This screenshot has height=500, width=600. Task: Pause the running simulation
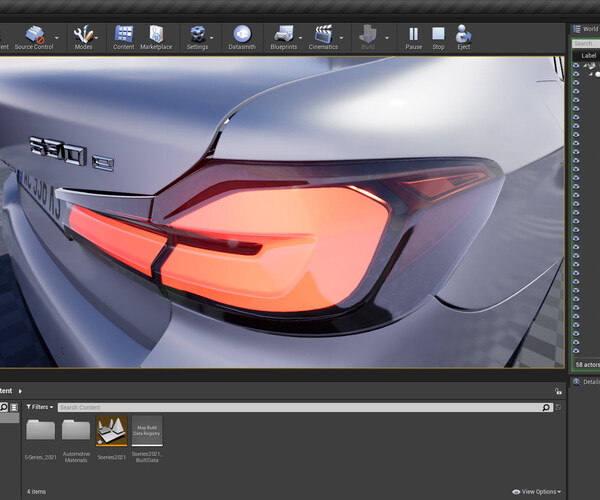pyautogui.click(x=414, y=37)
